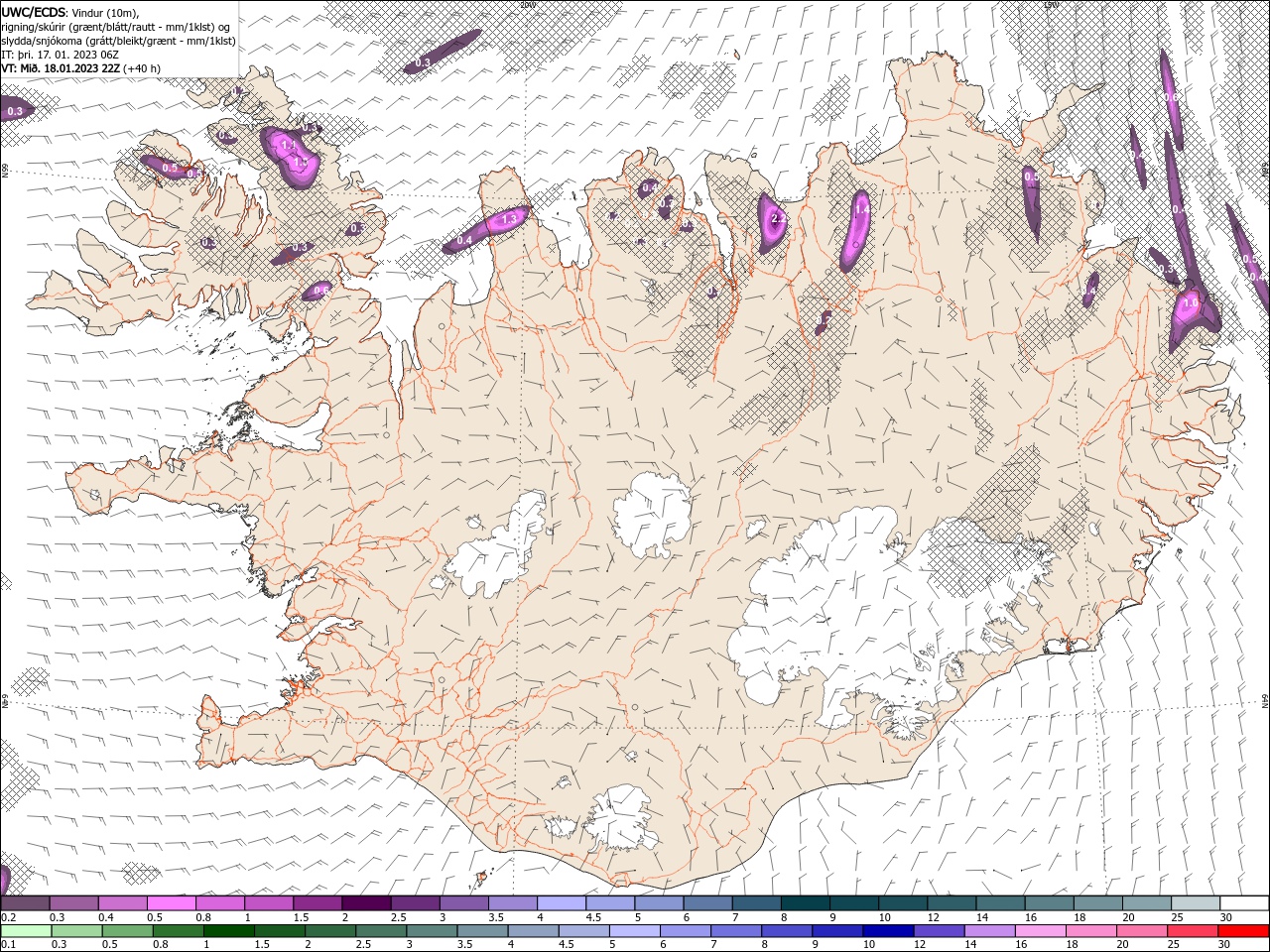Viewport: 1270px width, 952px height.
Task: Click lower legend swatch between 0.1 and 0.3
Action: [26, 931]
